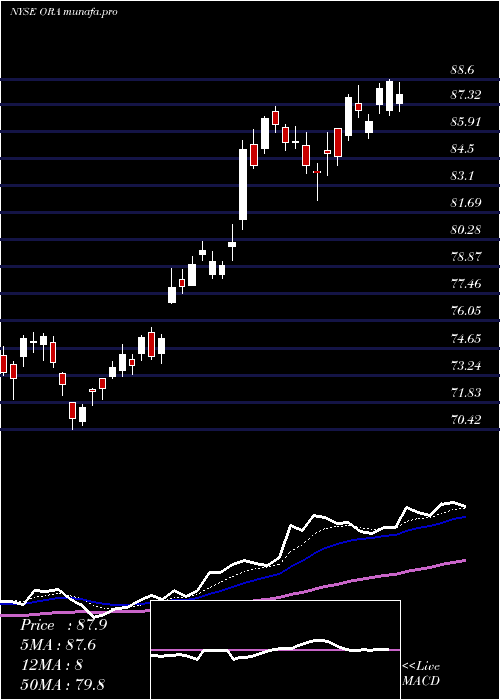Viewport: 500px width, 700px height.
Task: Click the 78.87 price axis label
Action: tap(466, 257)
